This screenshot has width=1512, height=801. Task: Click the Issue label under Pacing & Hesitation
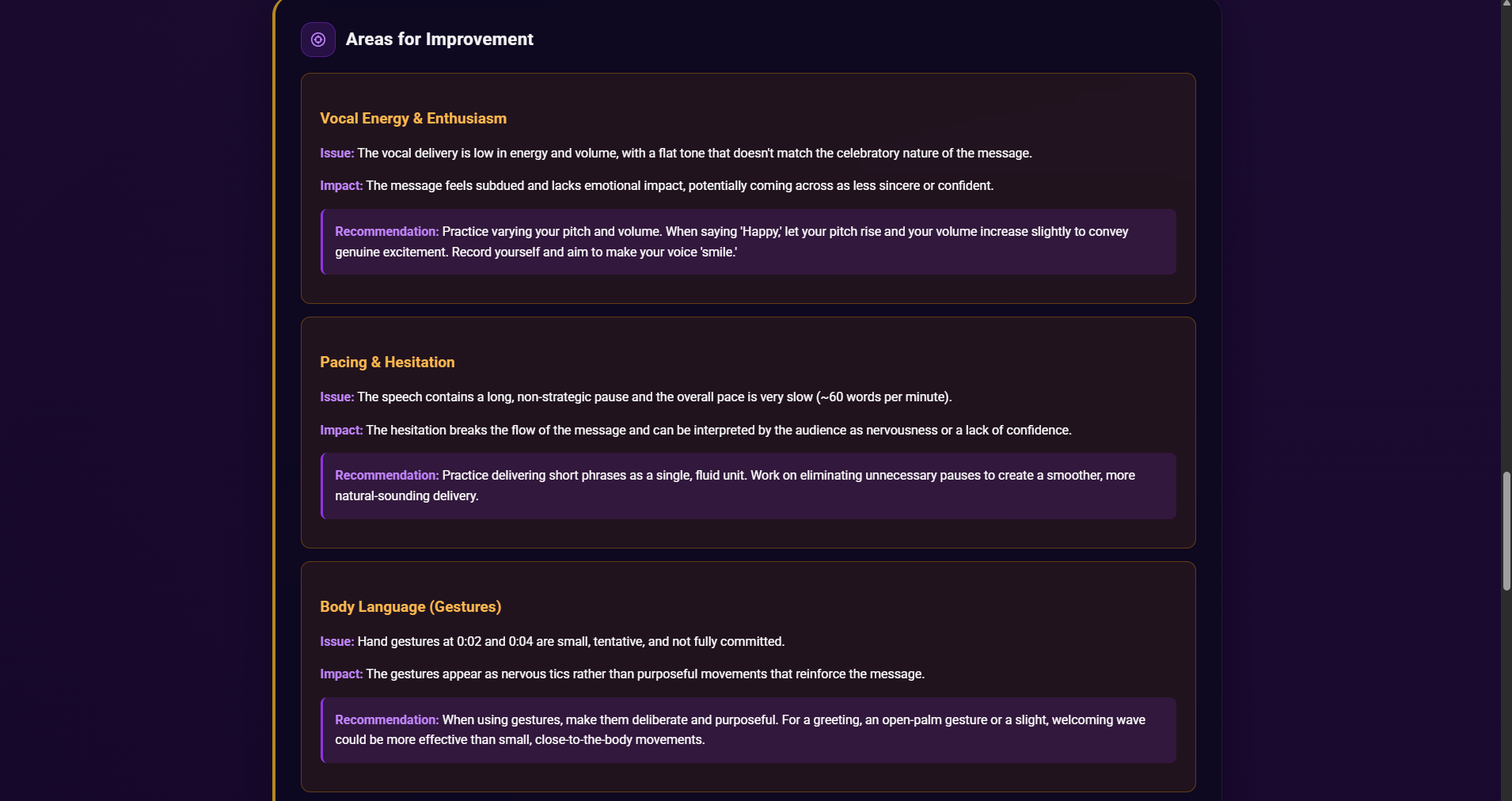pyautogui.click(x=336, y=397)
